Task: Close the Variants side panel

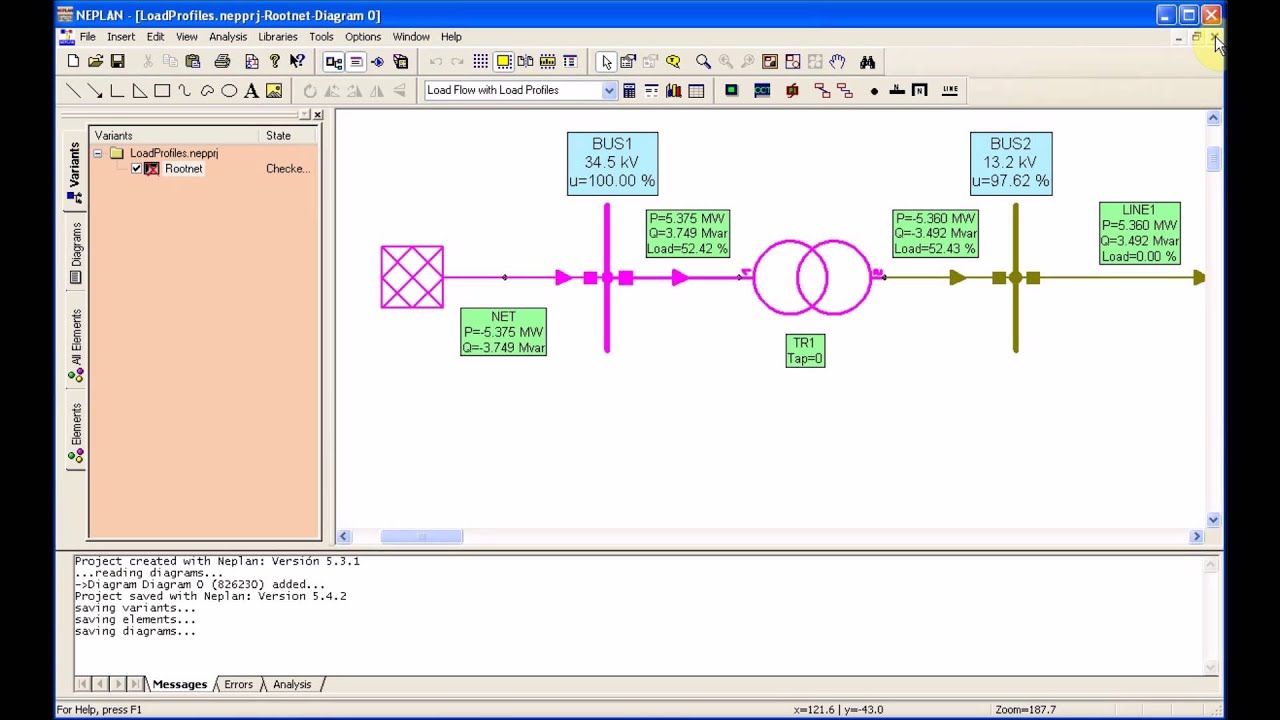Action: pyautogui.click(x=318, y=115)
